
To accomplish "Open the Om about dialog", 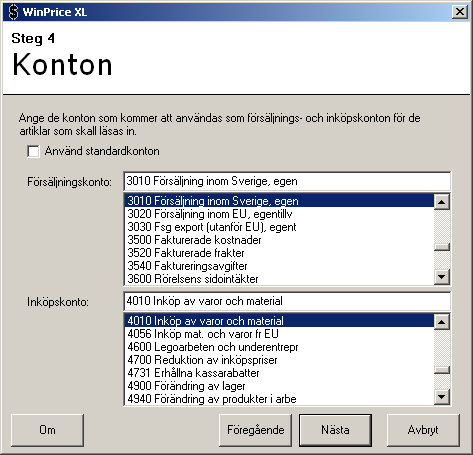I will [47, 430].
